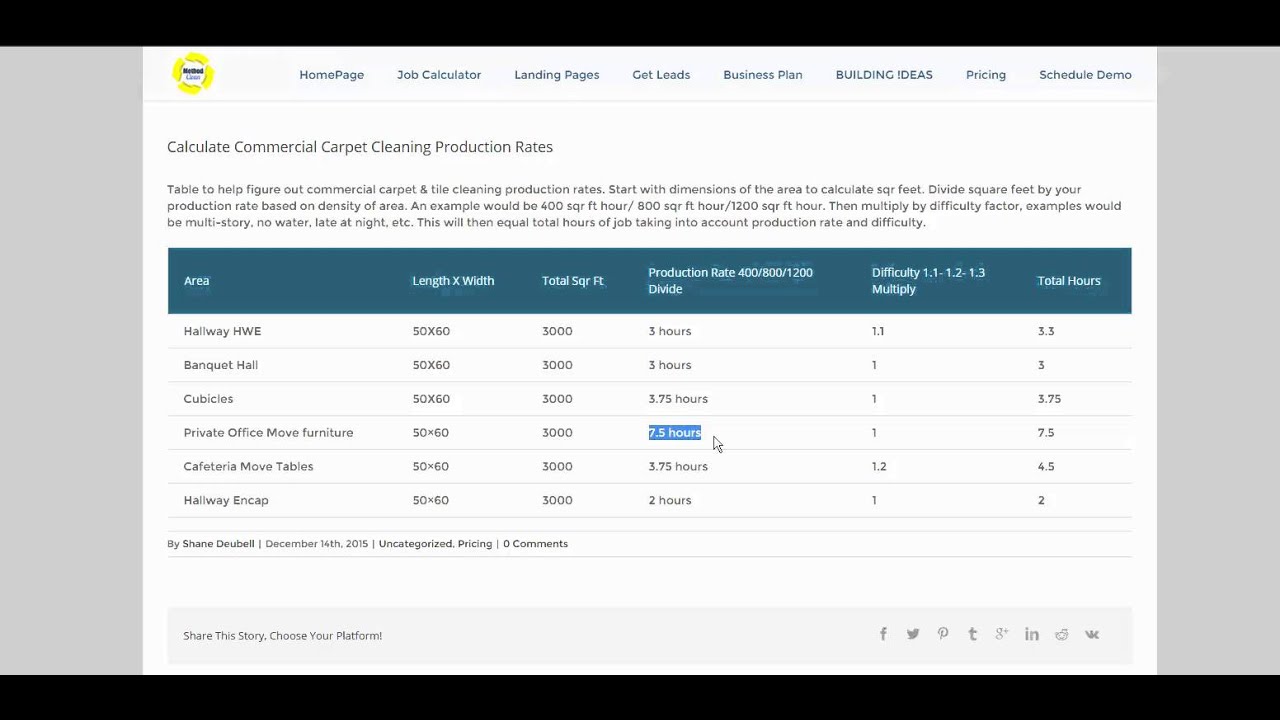Click the 3.3 total hours value
Viewport: 1280px width, 720px height.
(x=1046, y=331)
